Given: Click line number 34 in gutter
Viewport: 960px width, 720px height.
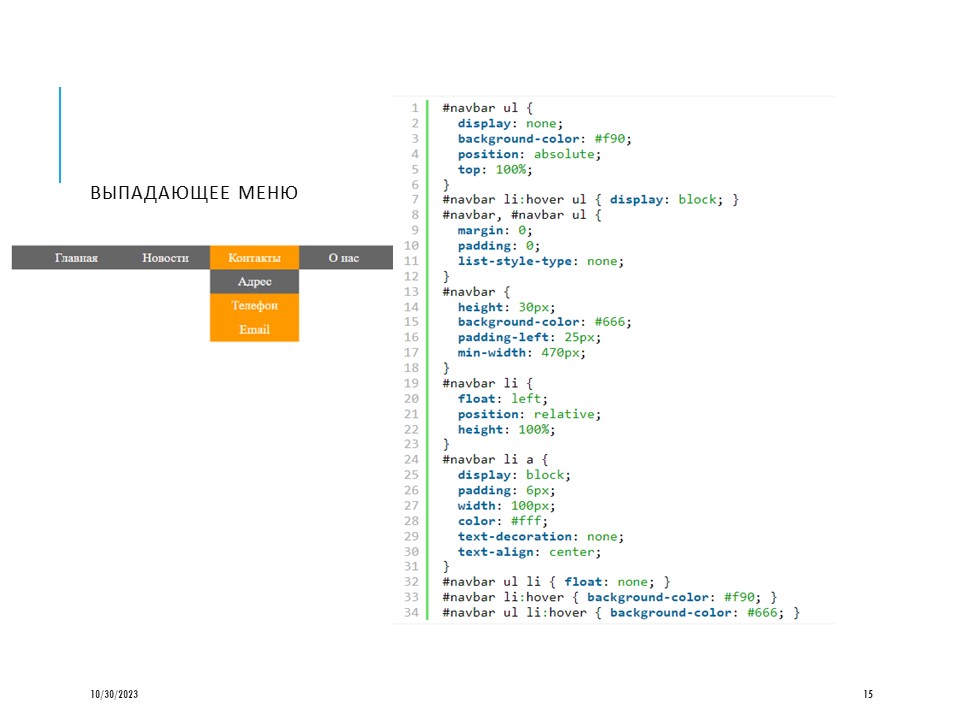Looking at the screenshot, I should pos(411,612).
